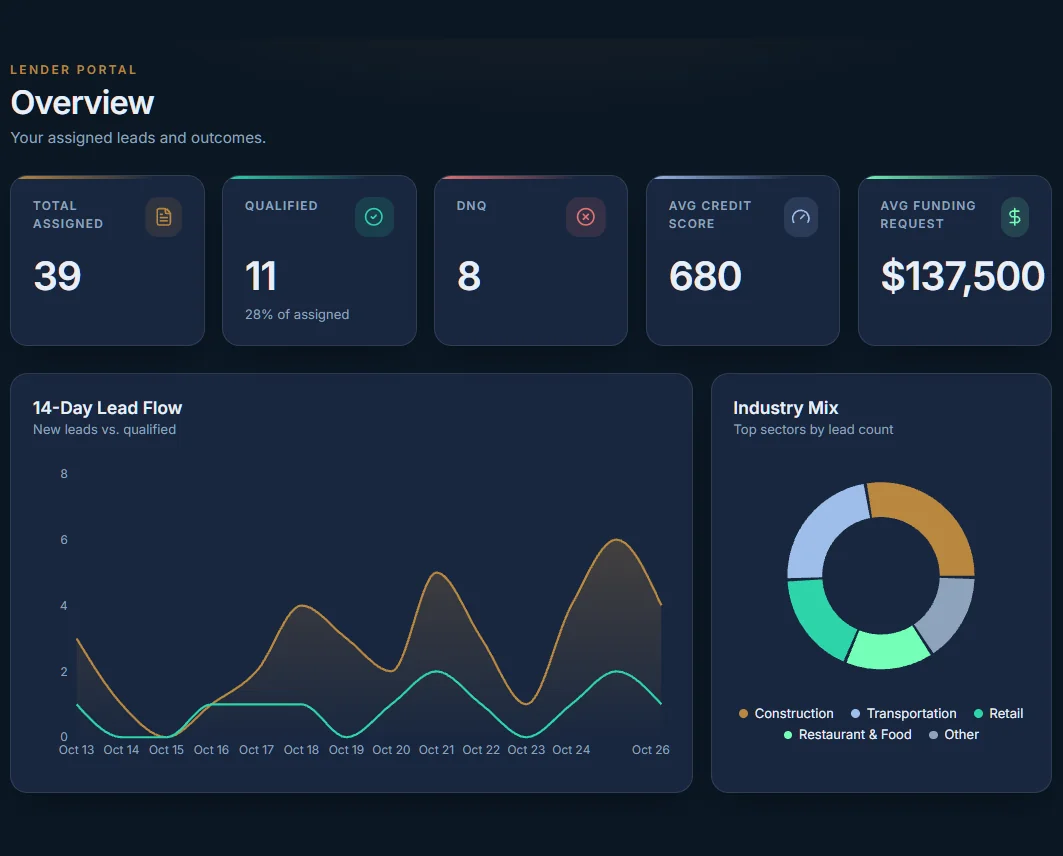Click the teal Retail donut segment
The height and width of the screenshot is (856, 1063).
[817, 620]
